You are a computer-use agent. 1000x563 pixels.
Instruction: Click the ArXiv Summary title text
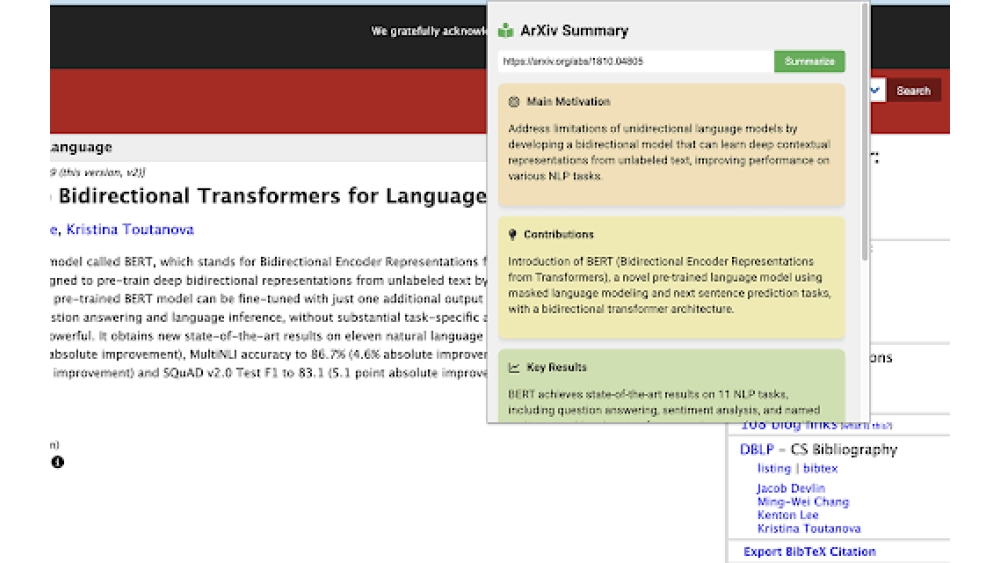574,31
